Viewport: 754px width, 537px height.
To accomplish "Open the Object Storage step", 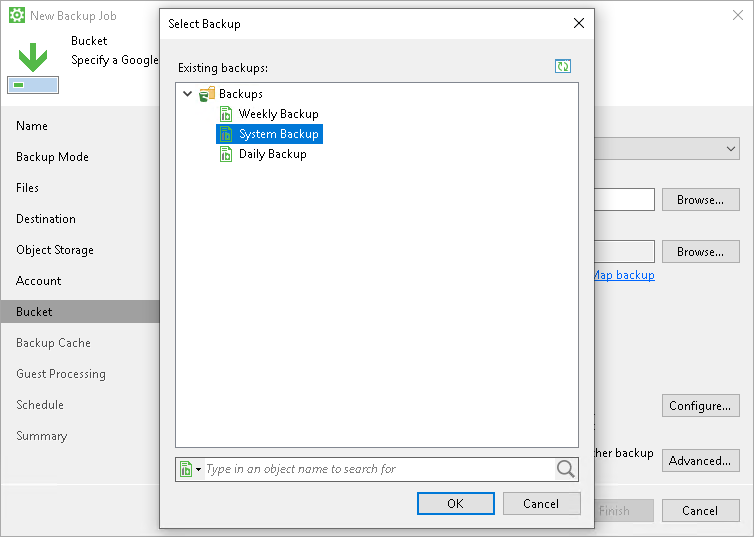I will tap(55, 250).
